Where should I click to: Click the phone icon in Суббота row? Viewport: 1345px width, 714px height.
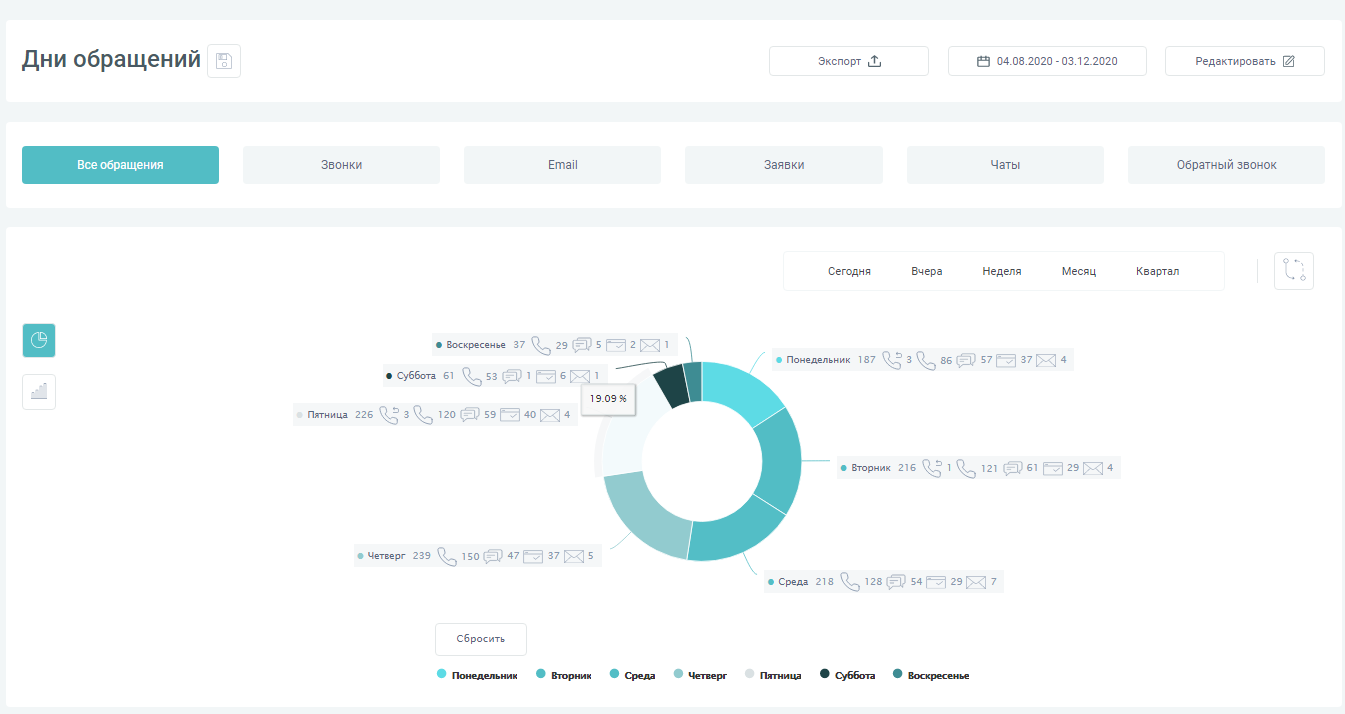click(472, 376)
